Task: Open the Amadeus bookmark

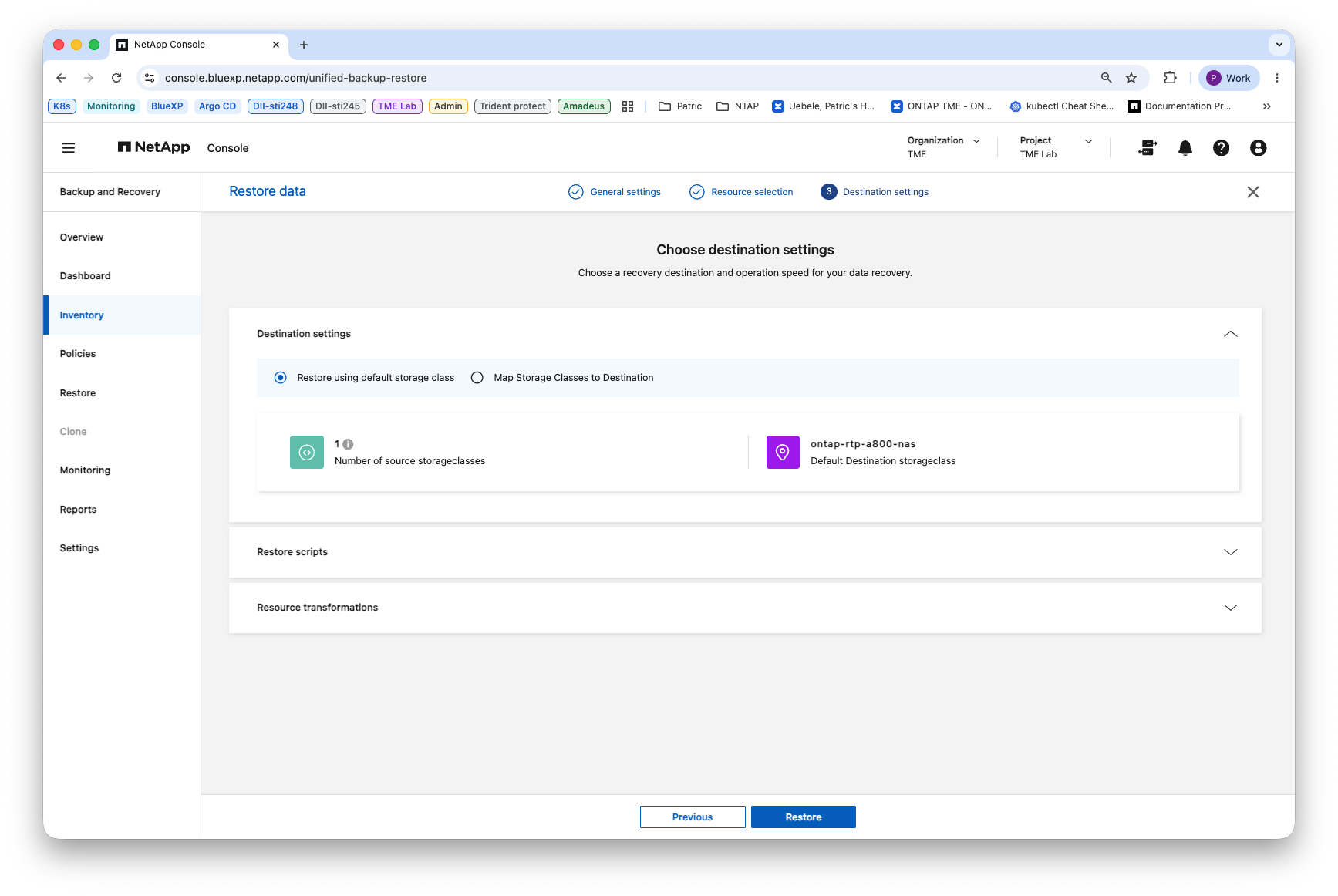Action: point(584,106)
